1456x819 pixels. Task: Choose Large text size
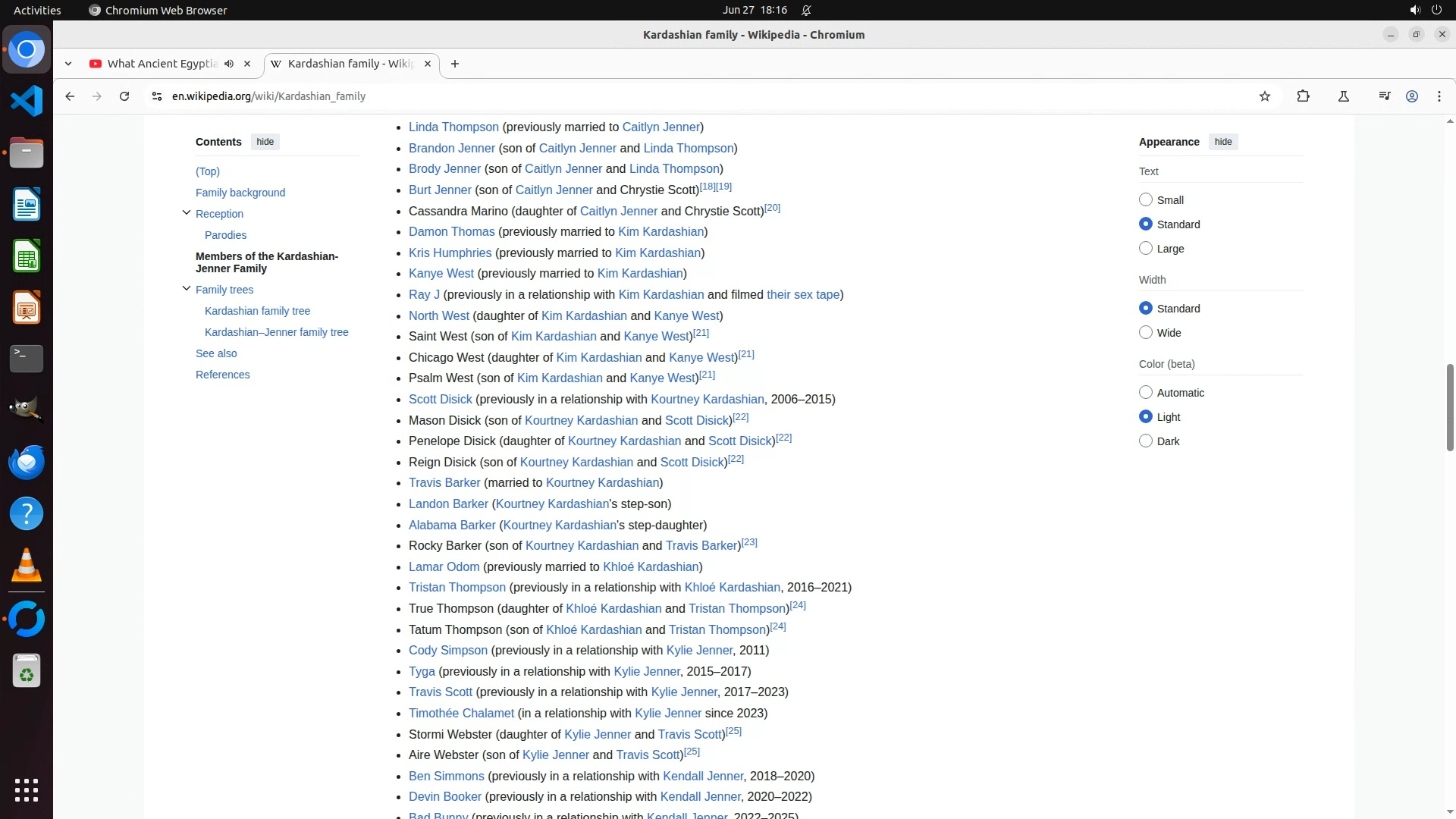click(1146, 249)
